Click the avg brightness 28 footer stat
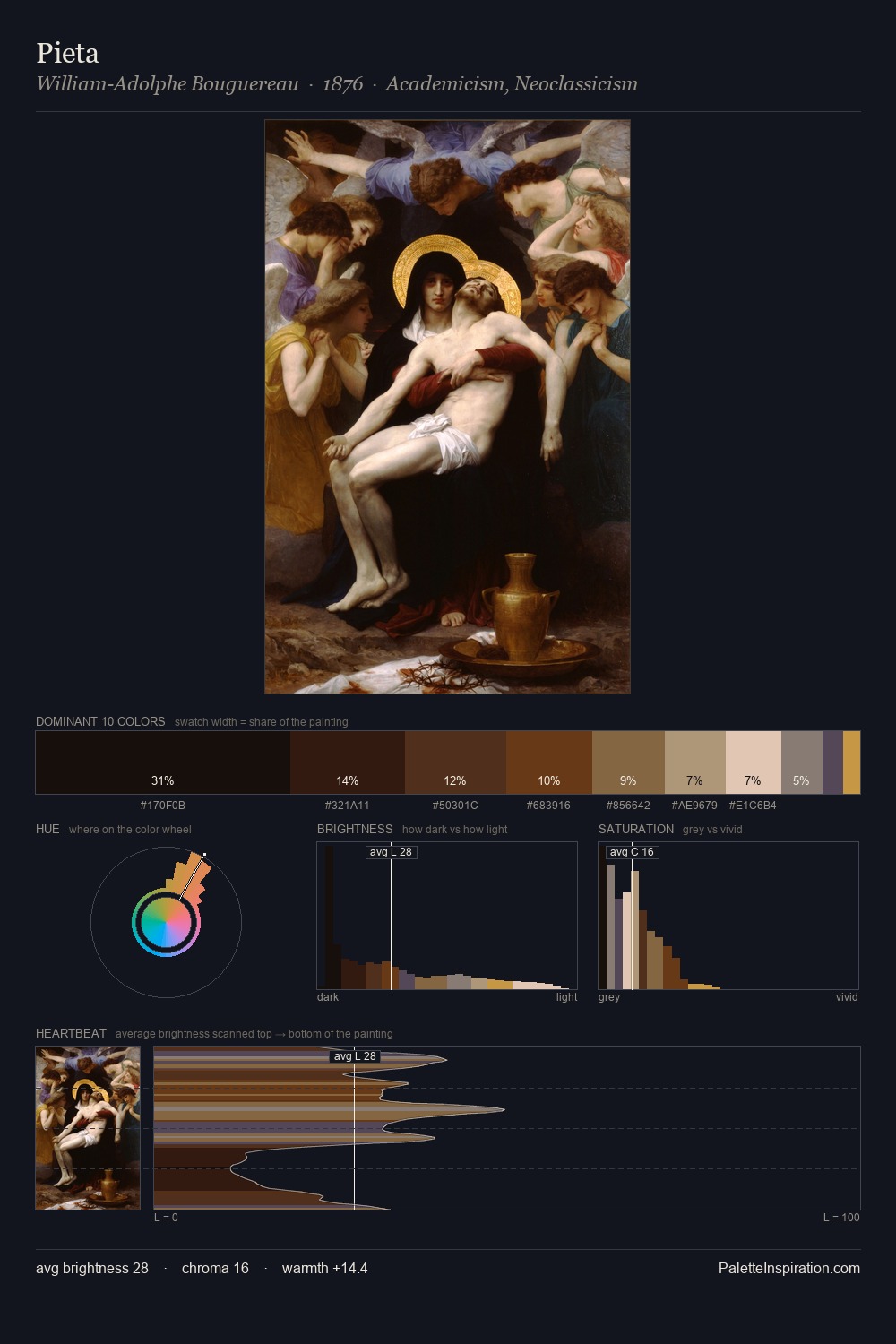 tap(92, 1268)
